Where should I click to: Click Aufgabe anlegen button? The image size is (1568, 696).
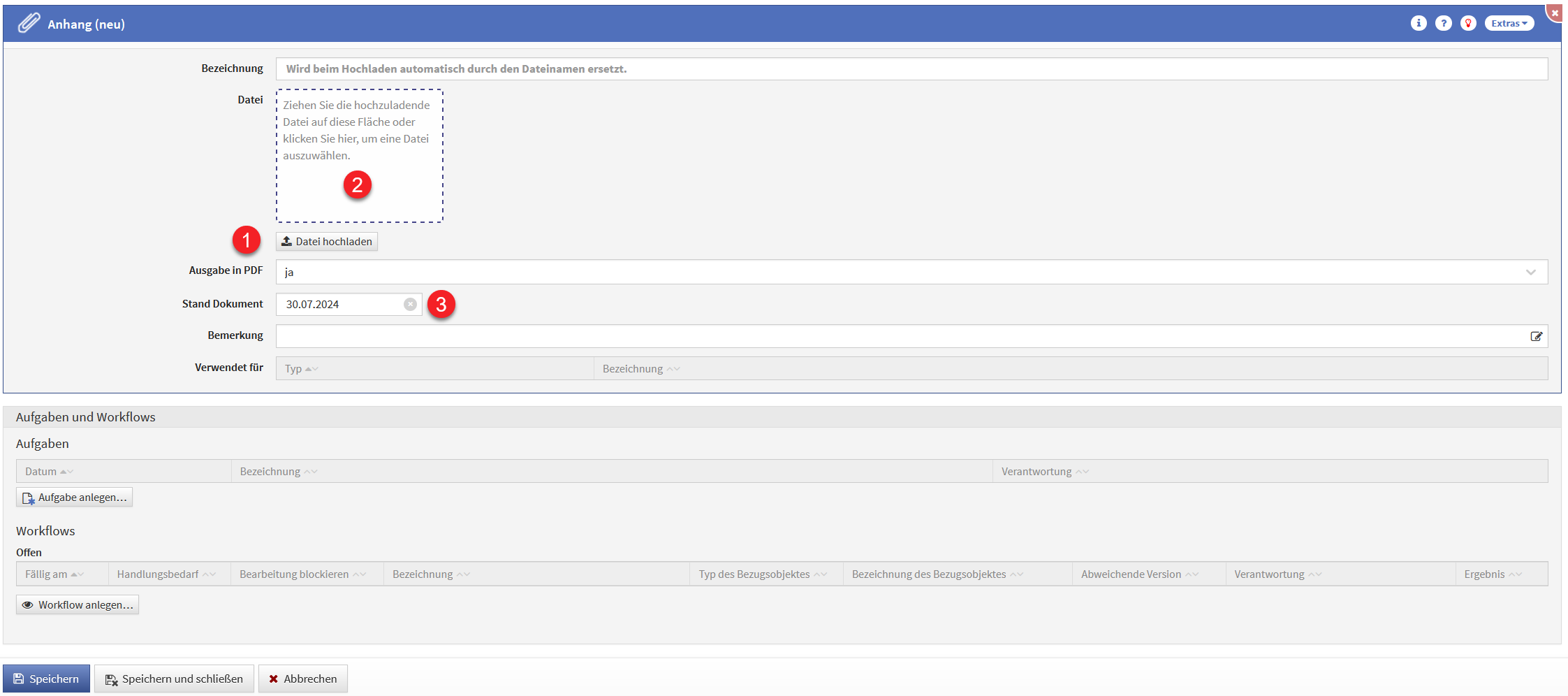coord(75,497)
